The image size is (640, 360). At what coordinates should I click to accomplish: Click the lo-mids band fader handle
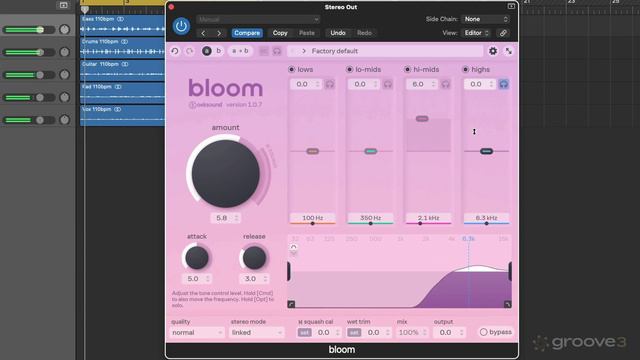pyautogui.click(x=371, y=151)
